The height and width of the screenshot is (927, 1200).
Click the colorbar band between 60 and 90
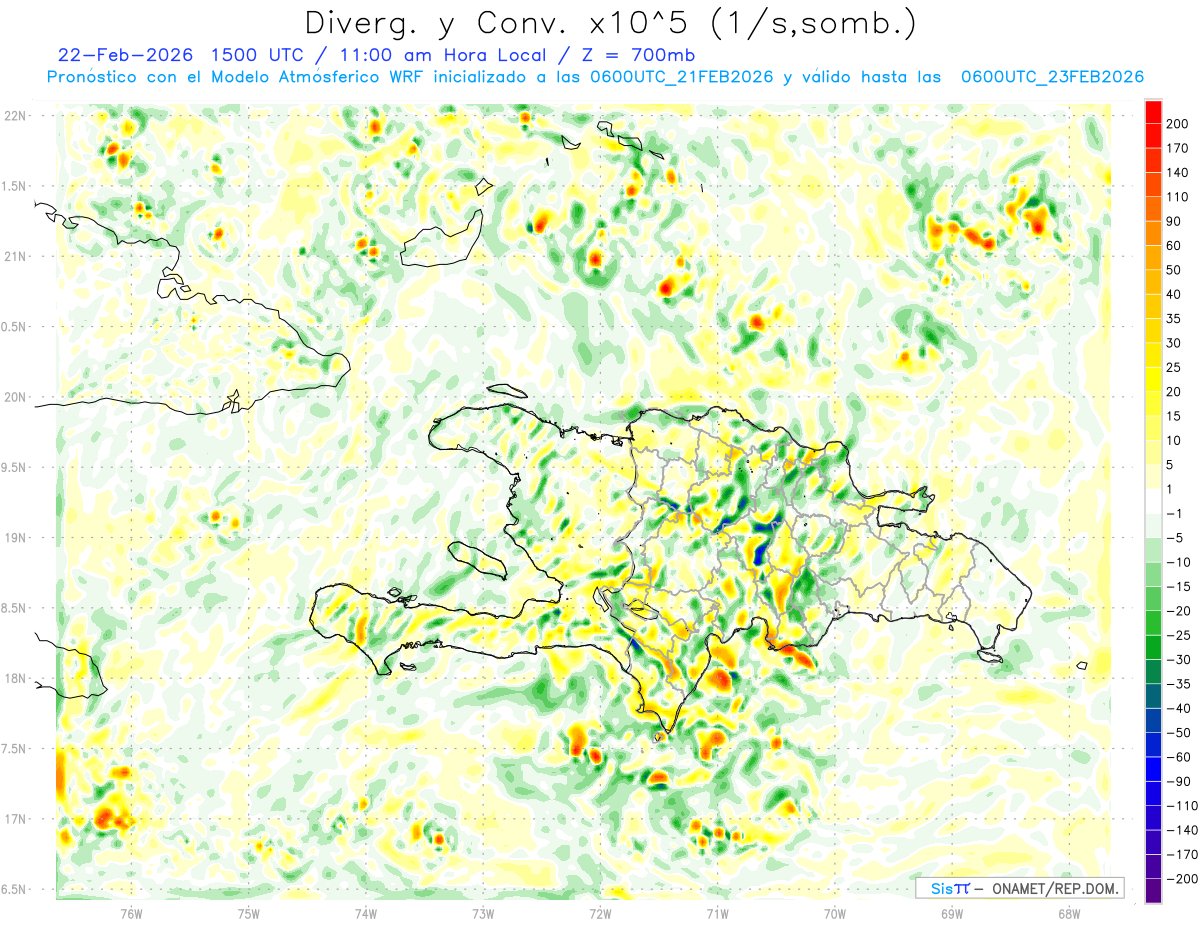1153,234
